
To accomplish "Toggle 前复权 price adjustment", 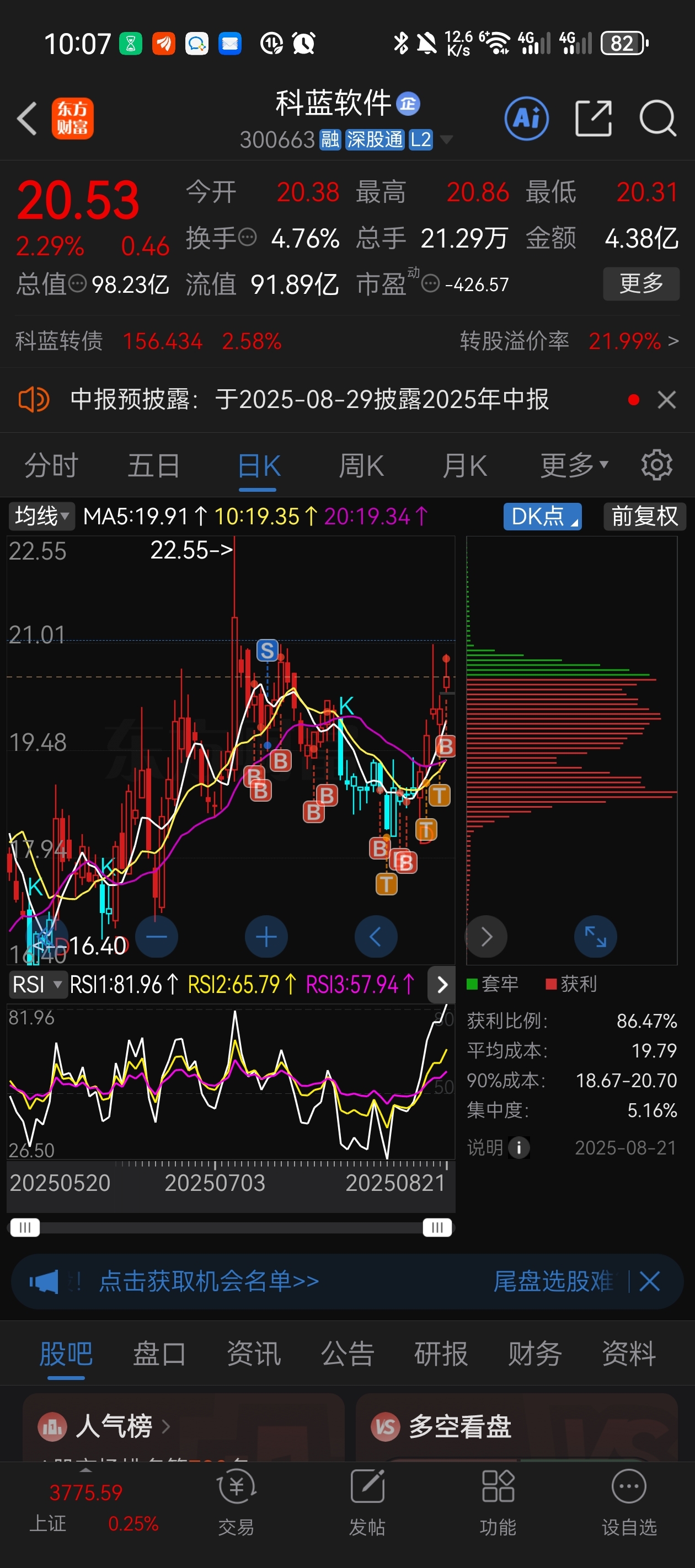I will point(644,516).
